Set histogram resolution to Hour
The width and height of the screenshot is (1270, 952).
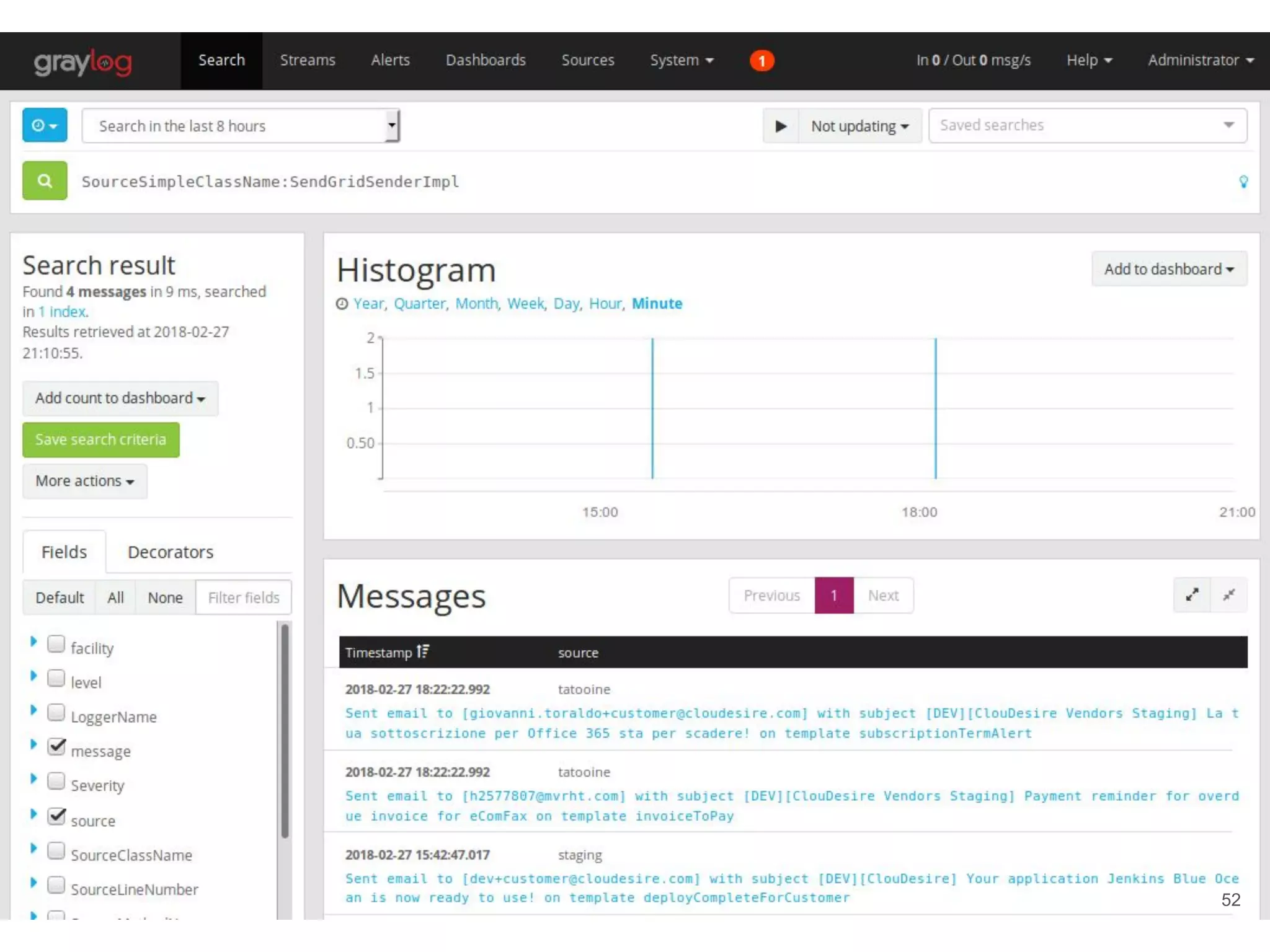pyautogui.click(x=605, y=304)
